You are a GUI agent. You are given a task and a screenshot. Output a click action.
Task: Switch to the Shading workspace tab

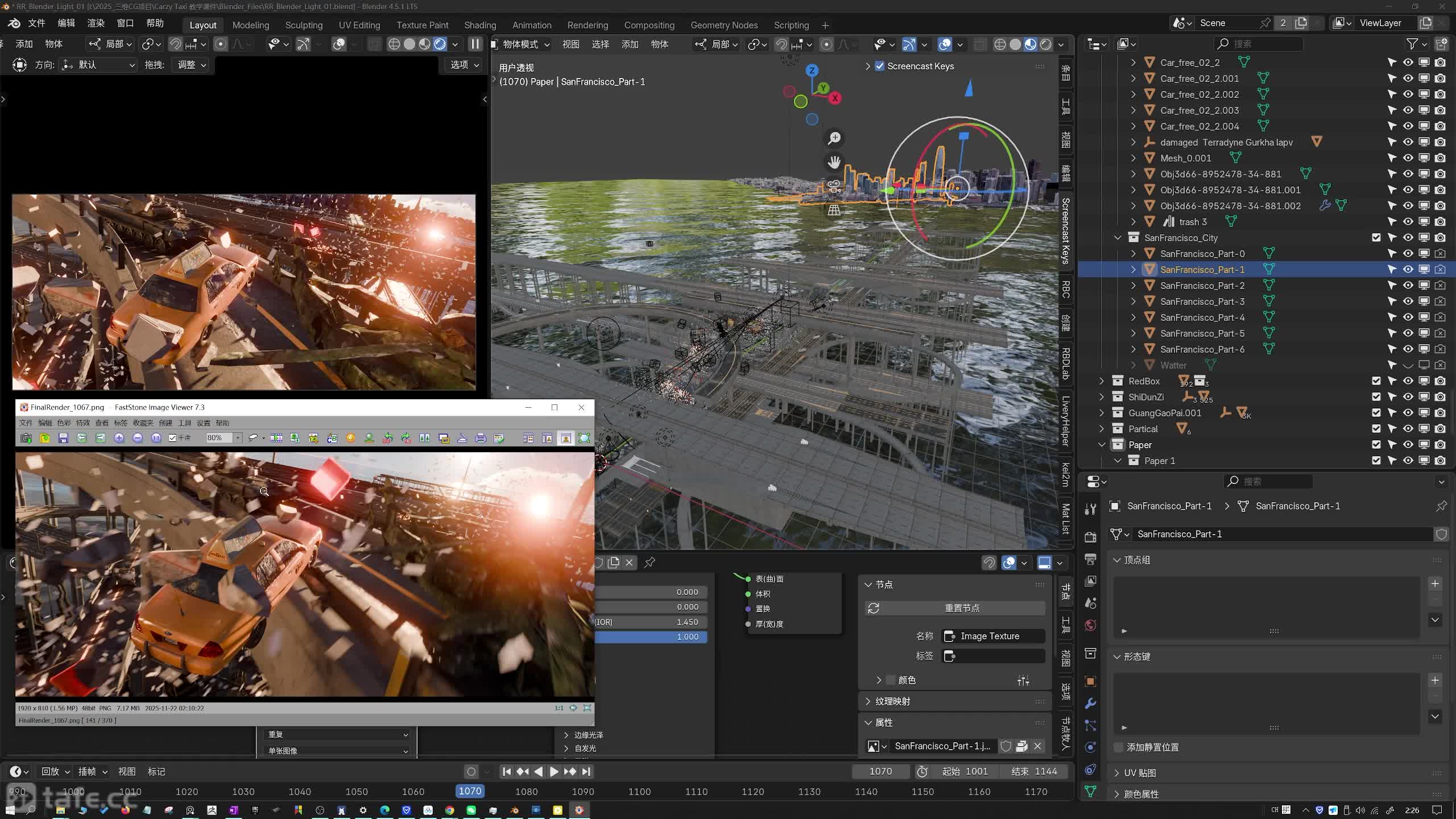[x=479, y=25]
